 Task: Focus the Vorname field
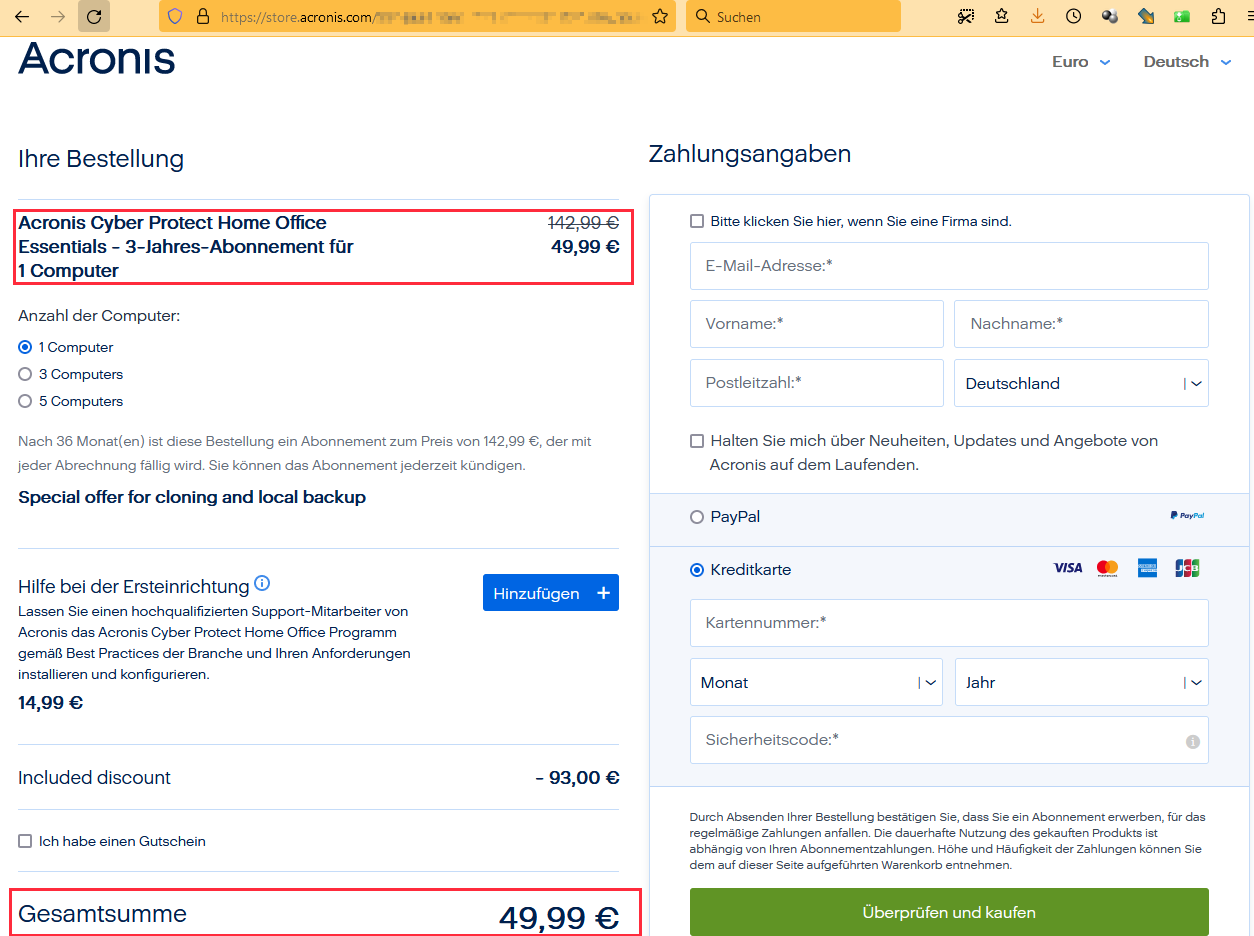point(817,324)
